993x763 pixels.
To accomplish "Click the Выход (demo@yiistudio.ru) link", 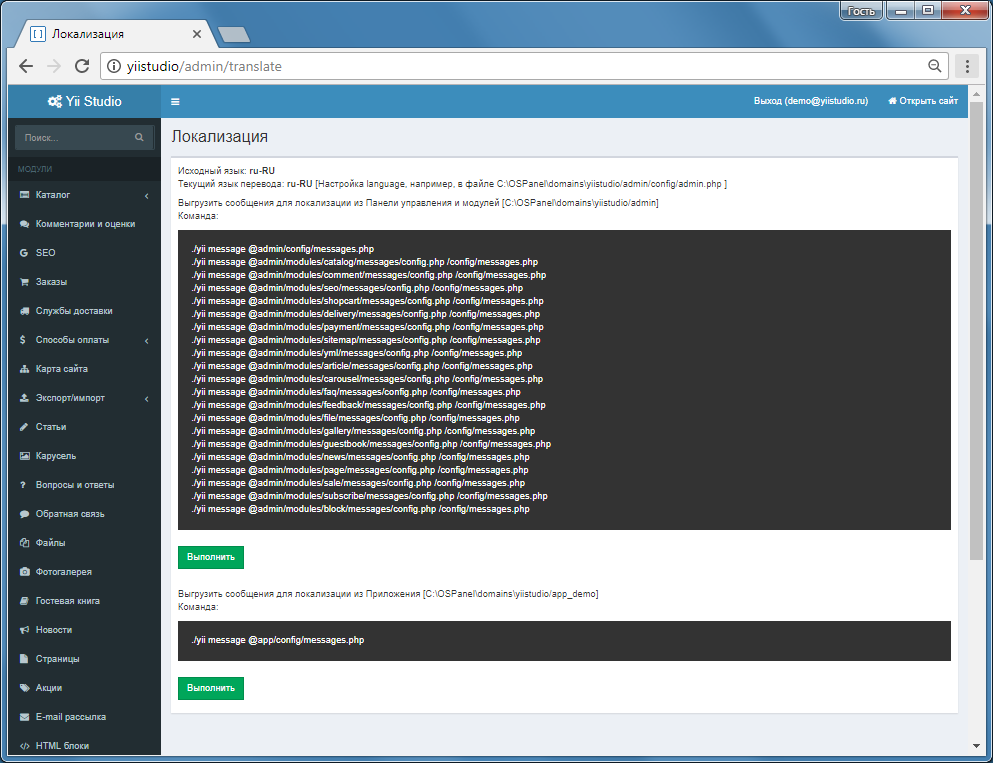I will 811,101.
